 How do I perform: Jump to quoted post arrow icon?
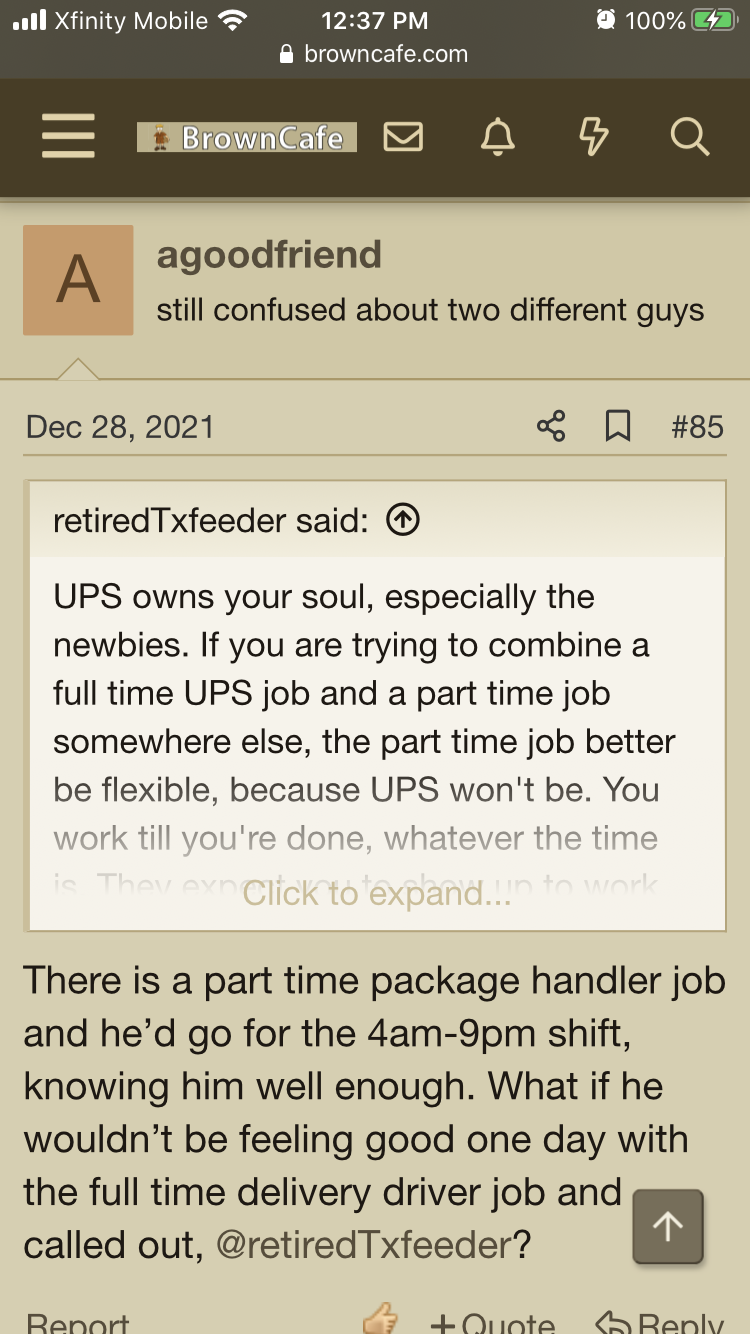(402, 520)
